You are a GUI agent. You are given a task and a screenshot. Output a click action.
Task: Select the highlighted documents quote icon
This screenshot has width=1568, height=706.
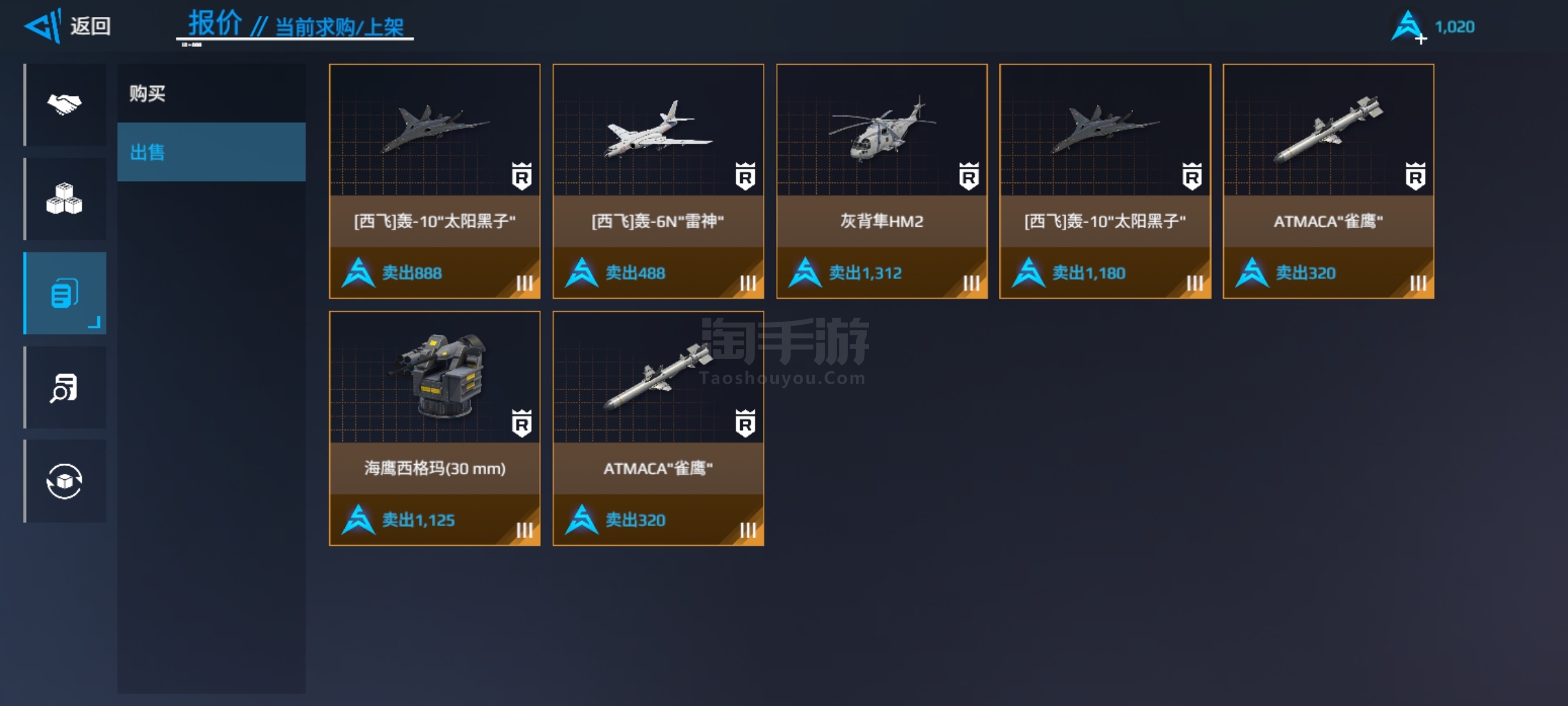tap(65, 293)
